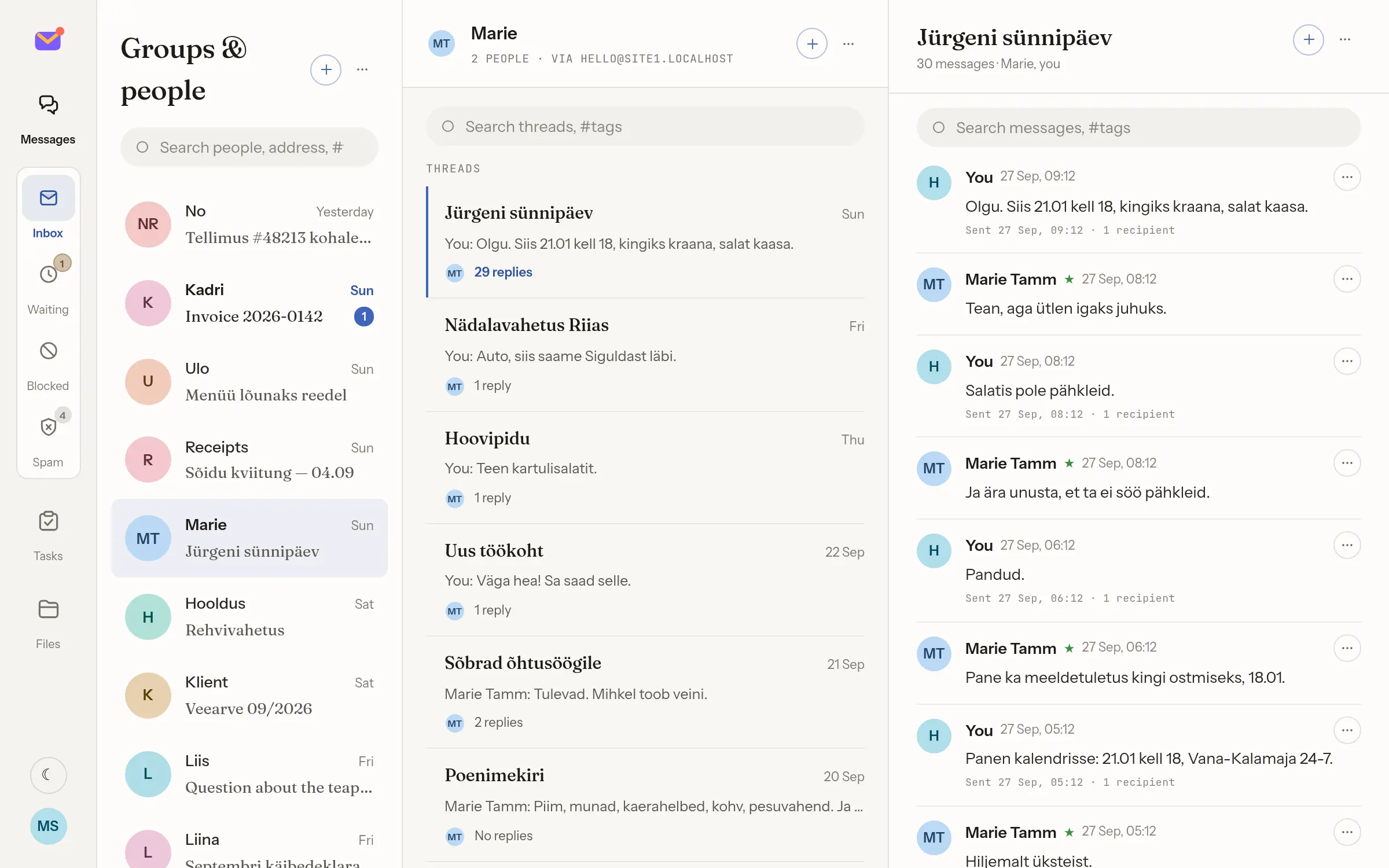This screenshot has height=868, width=1389.
Task: Open the Uus töökoht thread
Action: coord(645,580)
